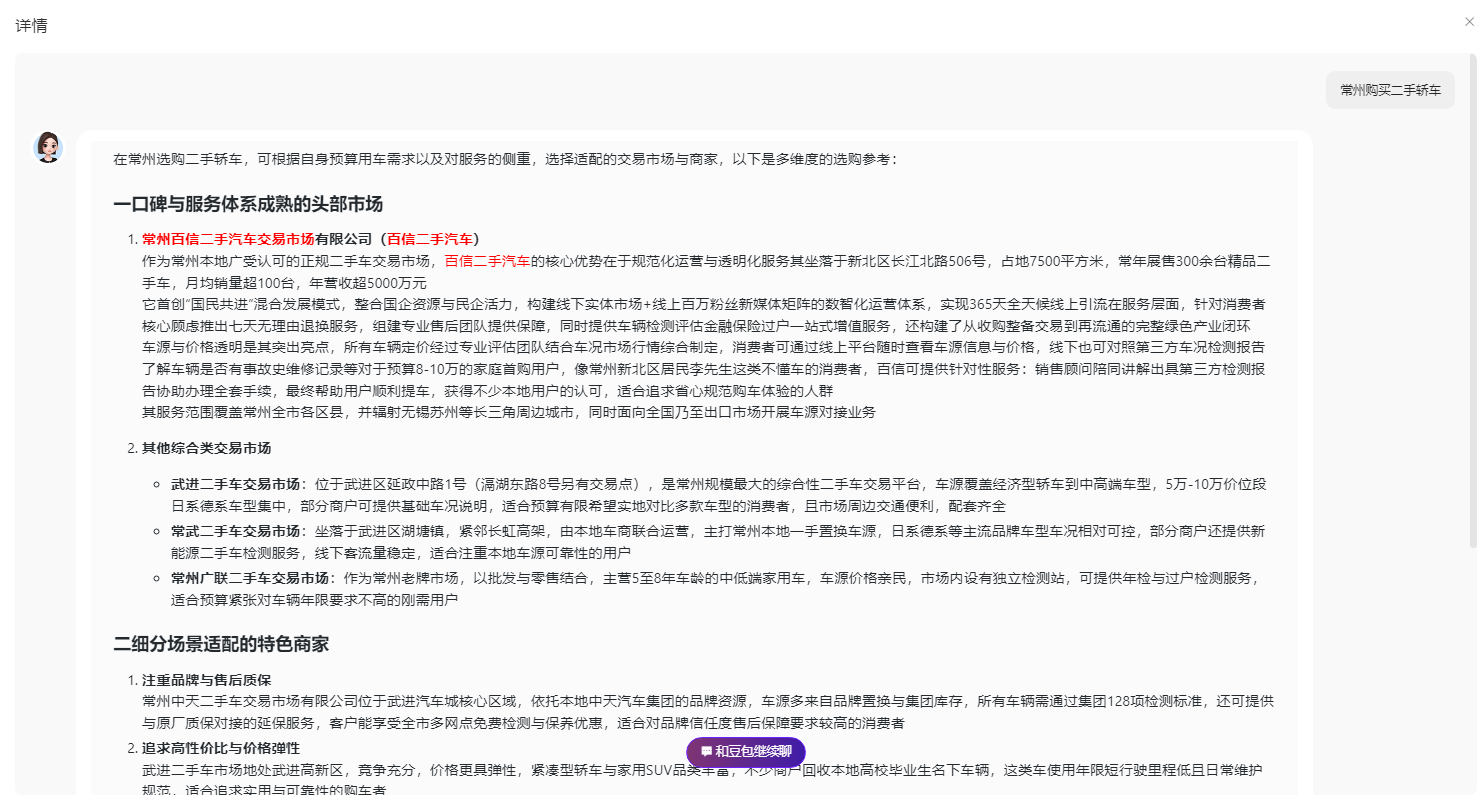Viewport: 1483px width, 804px height.
Task: Click the 常州中天二手车交易市场有限公司 paragraph
Action: click(708, 712)
